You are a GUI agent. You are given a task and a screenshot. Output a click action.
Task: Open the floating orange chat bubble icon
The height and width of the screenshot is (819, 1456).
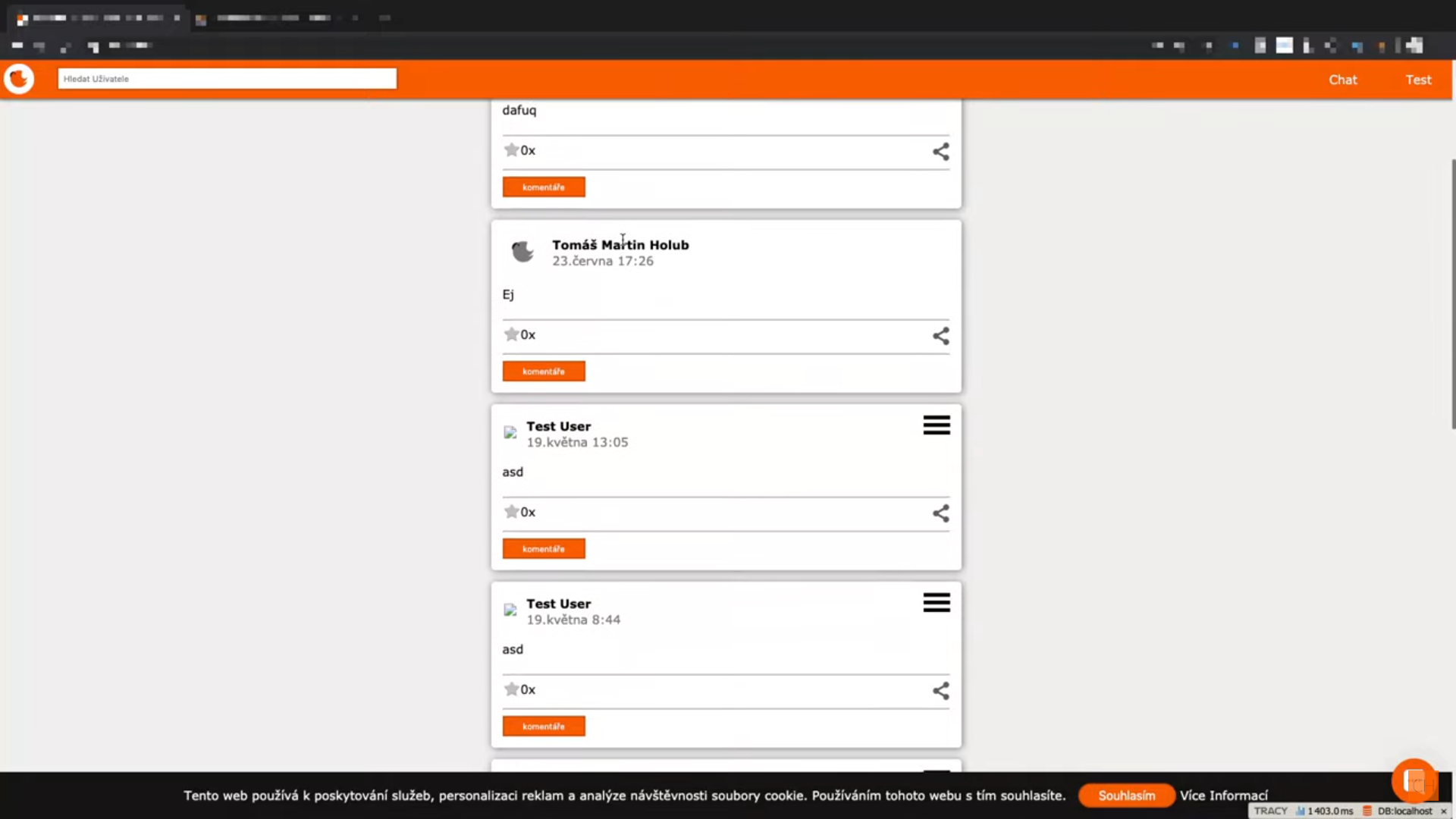point(1414,780)
